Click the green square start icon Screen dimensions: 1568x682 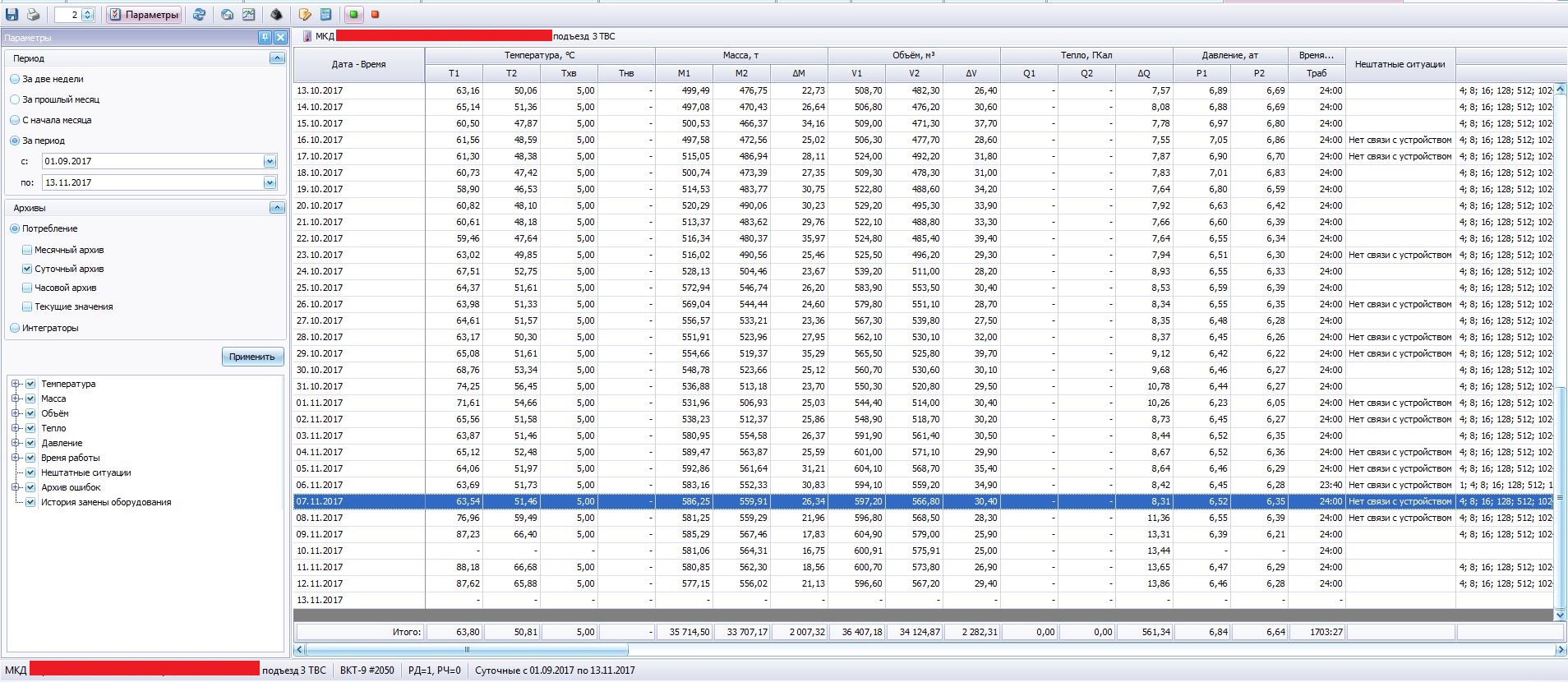(x=353, y=15)
